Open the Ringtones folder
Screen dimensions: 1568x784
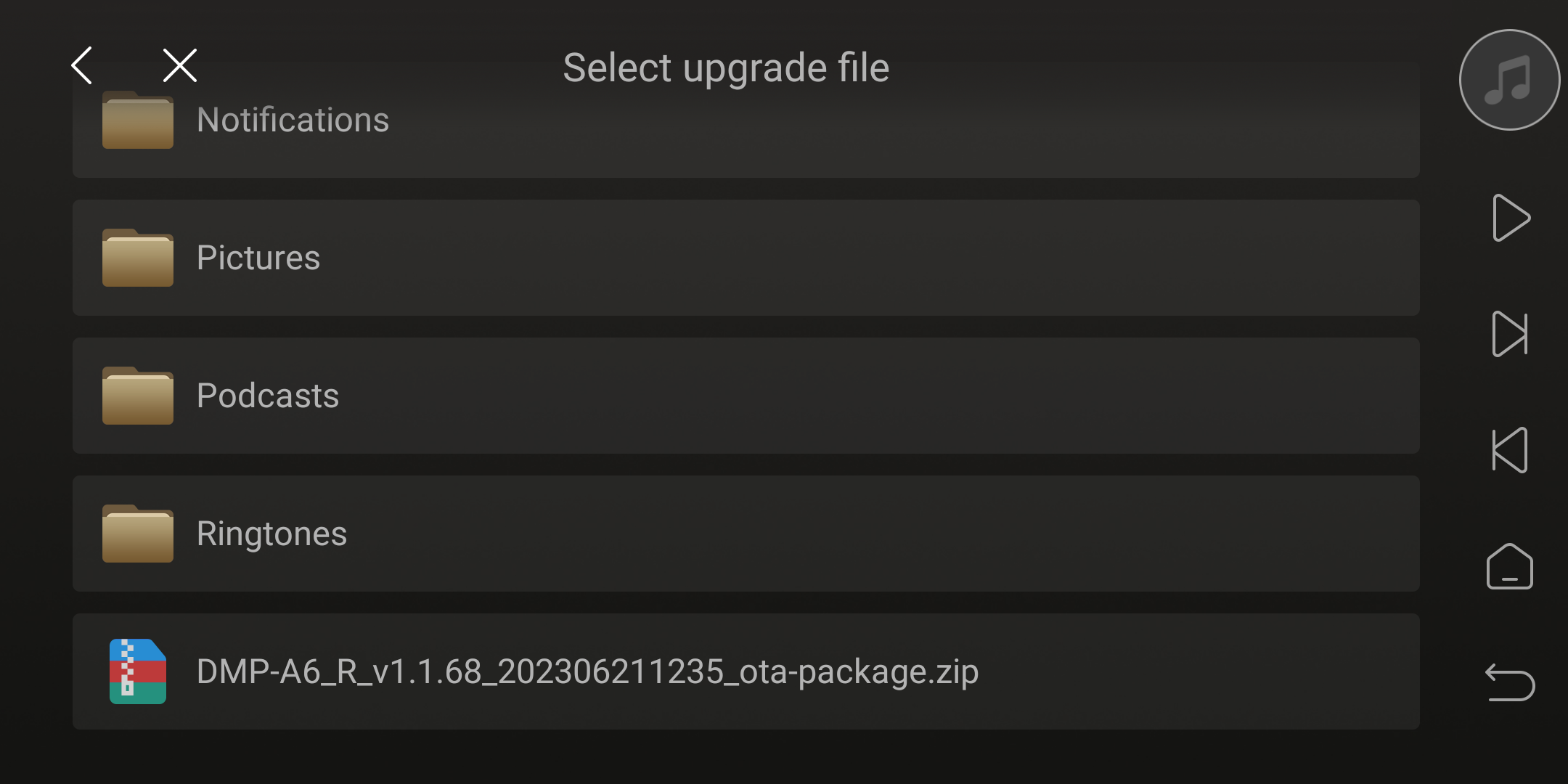click(746, 534)
